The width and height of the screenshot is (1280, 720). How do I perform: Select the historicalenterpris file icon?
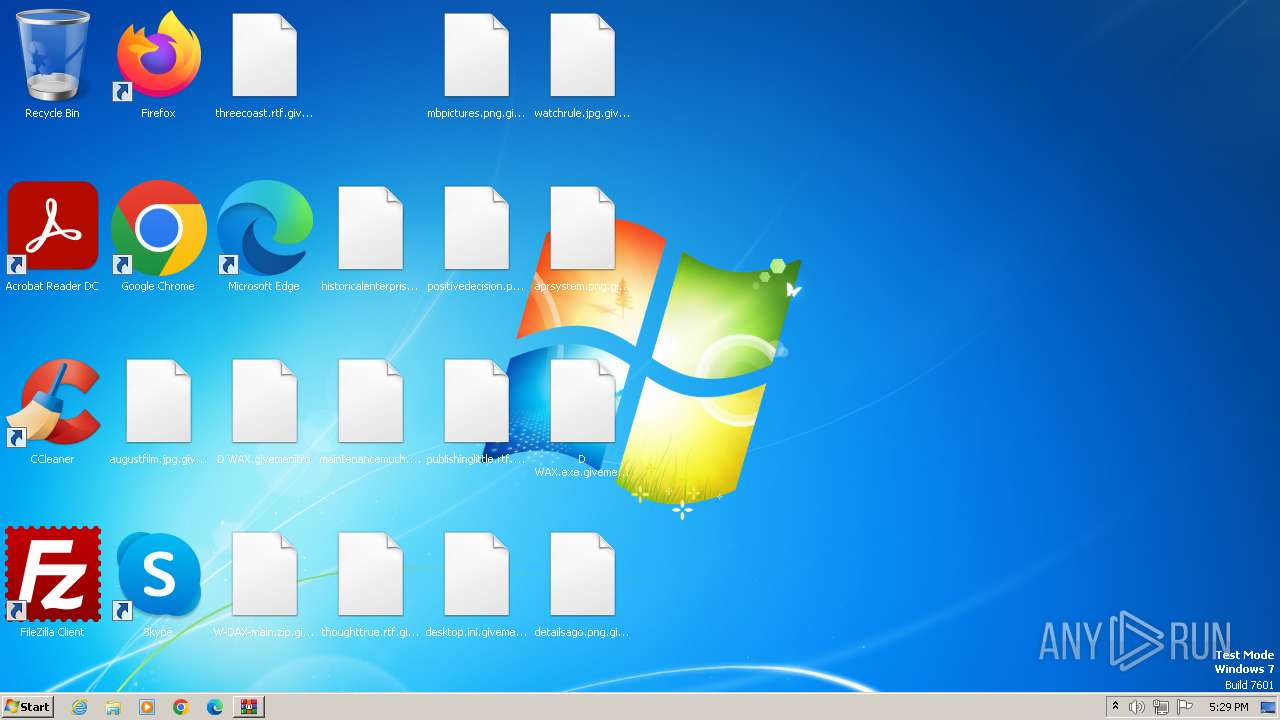click(370, 229)
